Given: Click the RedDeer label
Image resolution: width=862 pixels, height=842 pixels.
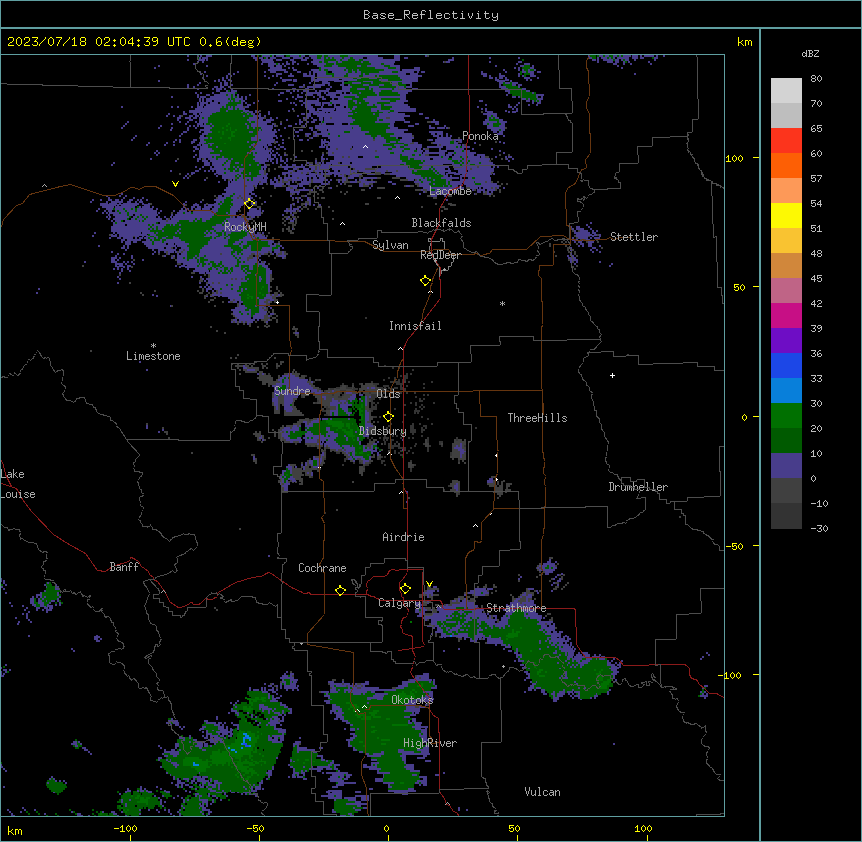Looking at the screenshot, I should [x=440, y=255].
